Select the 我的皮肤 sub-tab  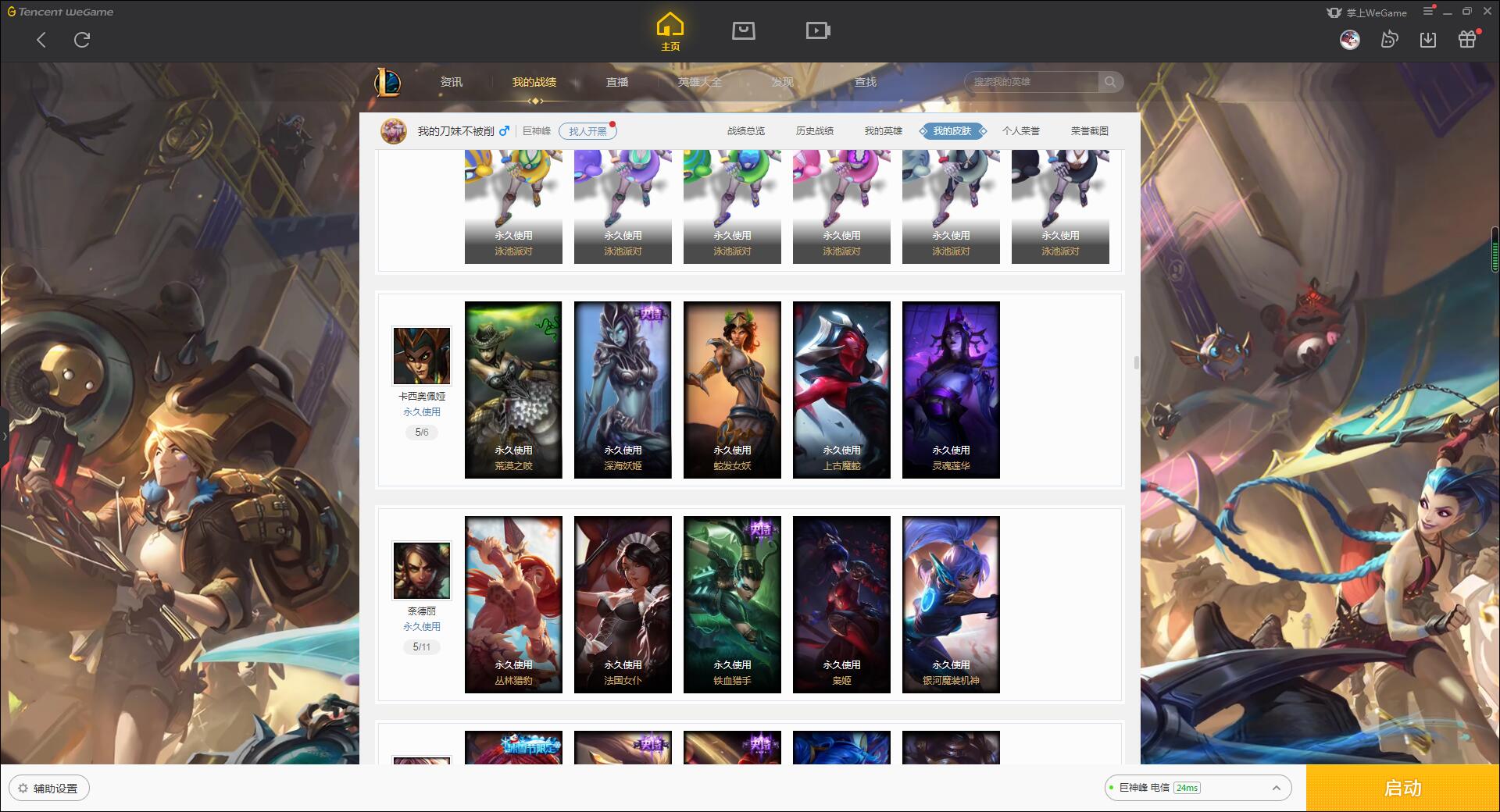coord(952,131)
